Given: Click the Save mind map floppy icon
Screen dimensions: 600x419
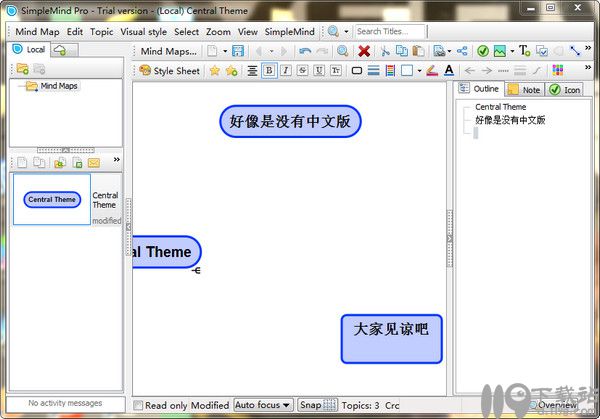Looking at the screenshot, I should pos(238,51).
